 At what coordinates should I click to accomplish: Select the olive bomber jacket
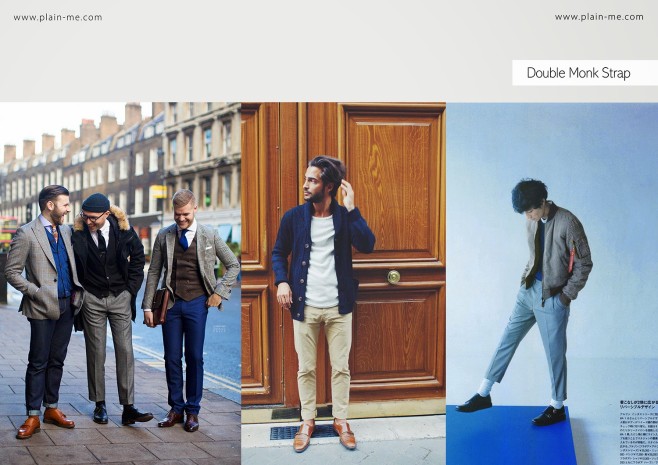pyautogui.click(x=558, y=252)
